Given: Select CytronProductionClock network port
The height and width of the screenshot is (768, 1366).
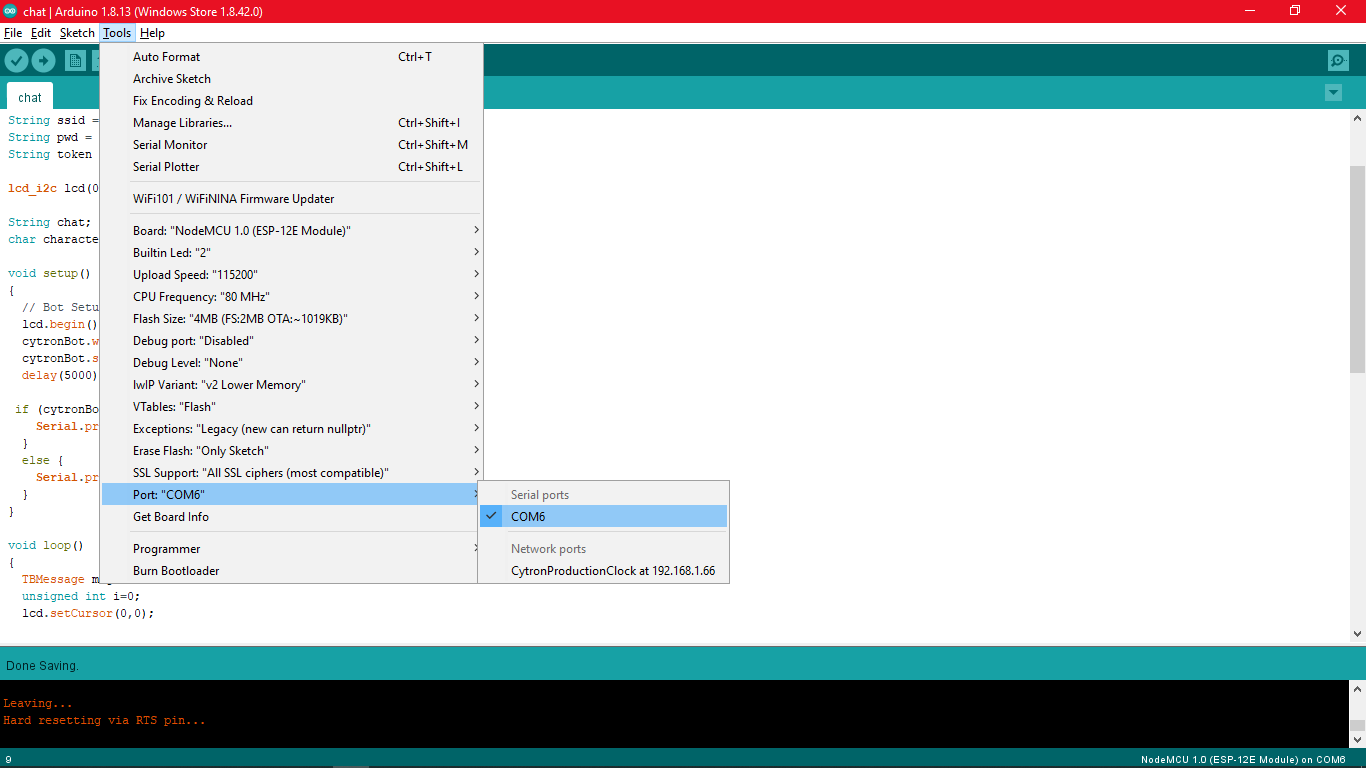Looking at the screenshot, I should coord(603,572).
